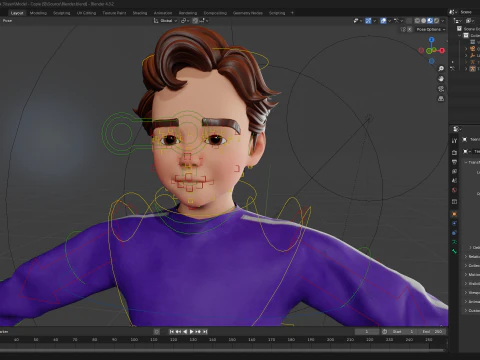Select material preview shading
The width and height of the screenshot is (480, 360).
tap(430, 21)
